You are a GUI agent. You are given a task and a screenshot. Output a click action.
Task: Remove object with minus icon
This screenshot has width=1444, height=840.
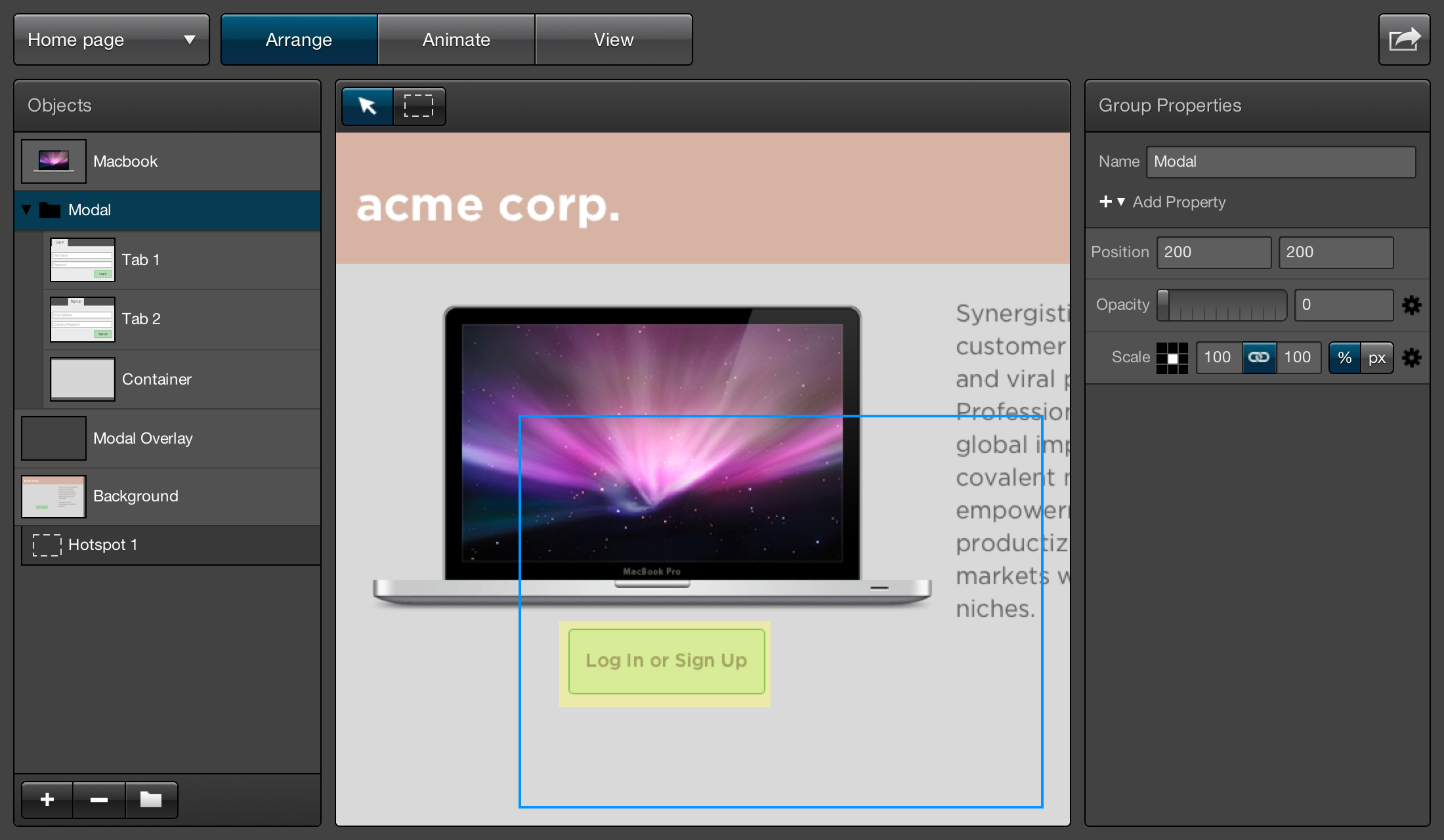tap(99, 799)
